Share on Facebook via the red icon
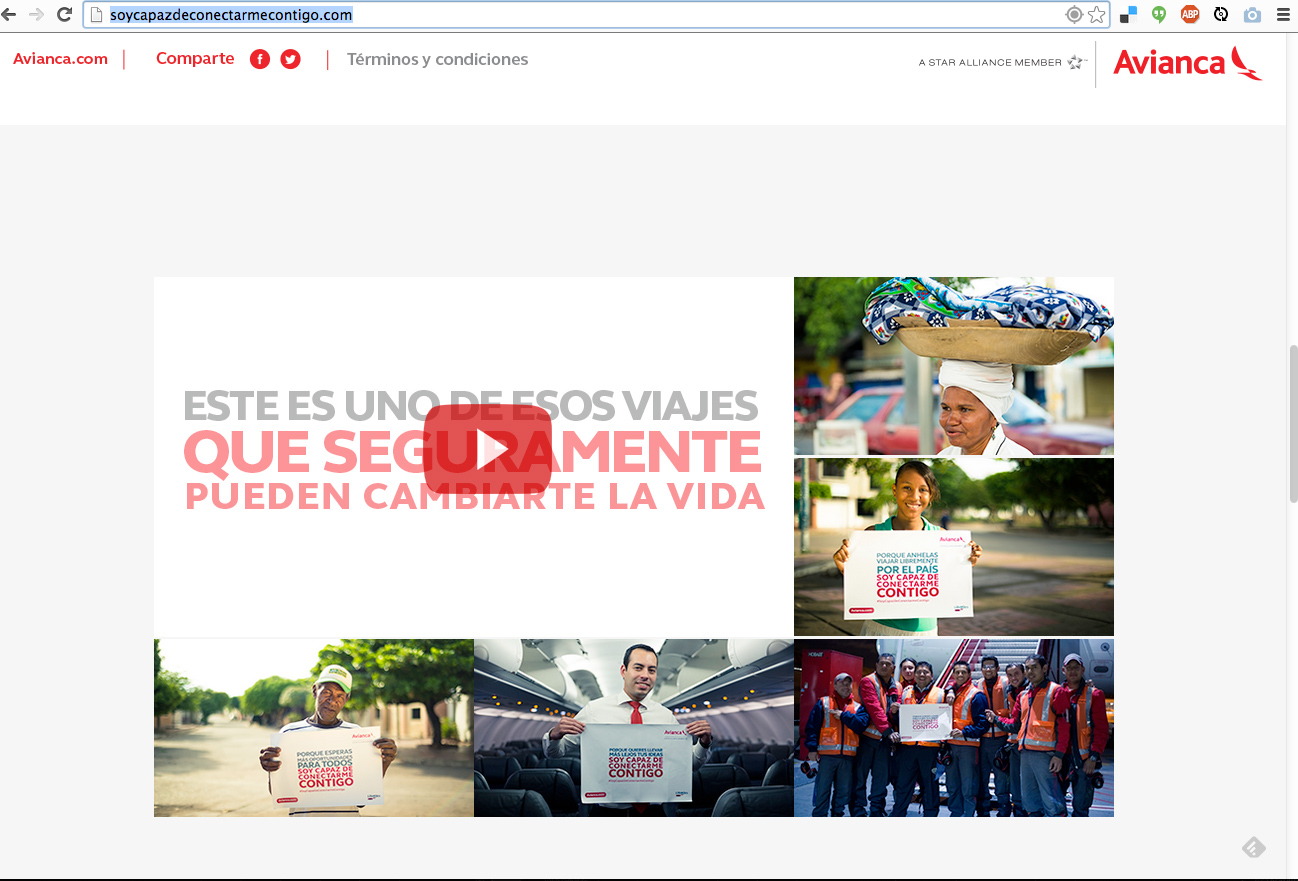Viewport: 1298px width, 881px height. (260, 59)
